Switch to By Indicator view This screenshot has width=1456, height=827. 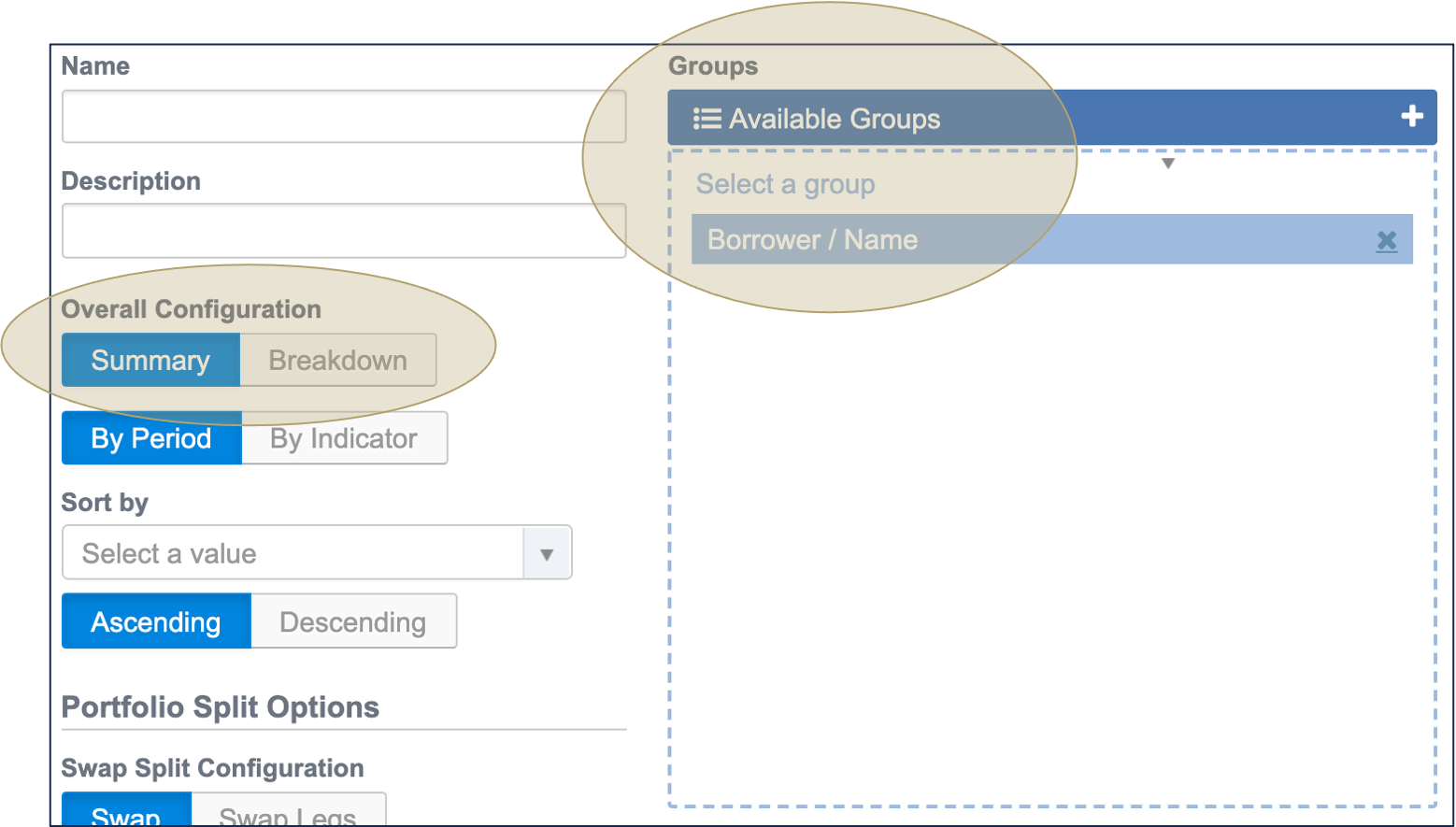point(344,438)
